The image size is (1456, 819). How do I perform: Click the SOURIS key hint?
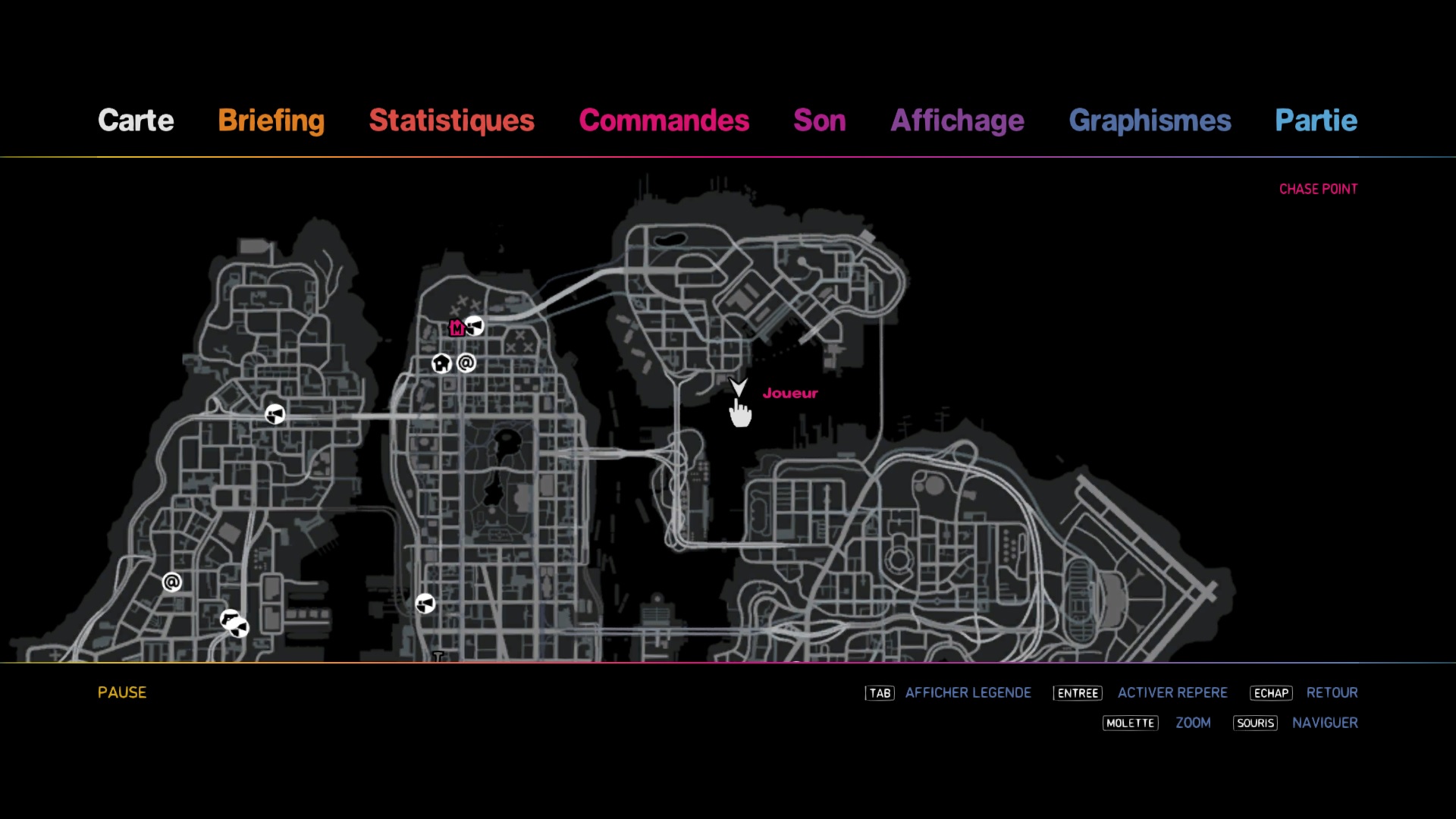click(x=1255, y=723)
